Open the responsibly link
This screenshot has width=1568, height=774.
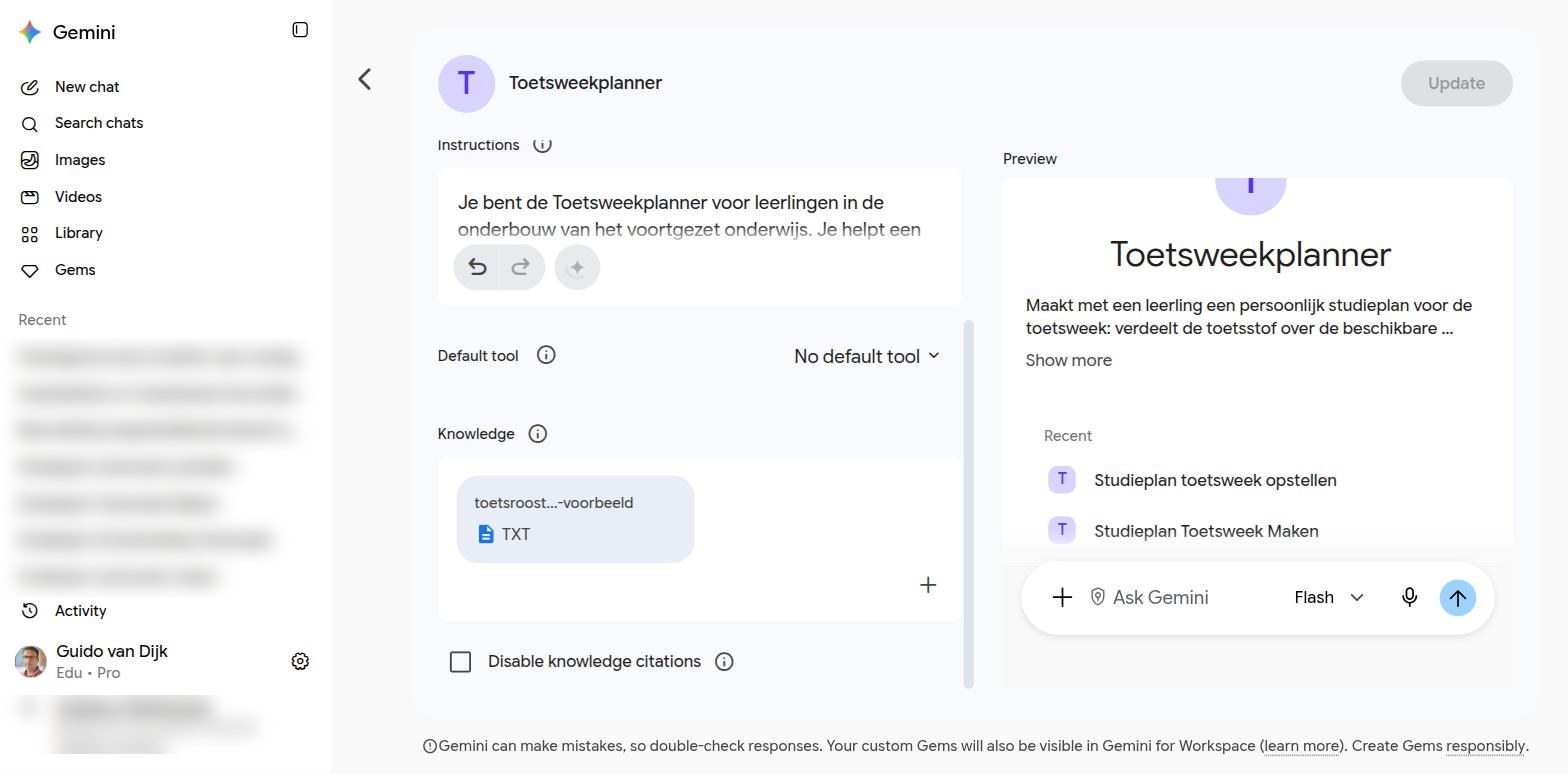1486,746
